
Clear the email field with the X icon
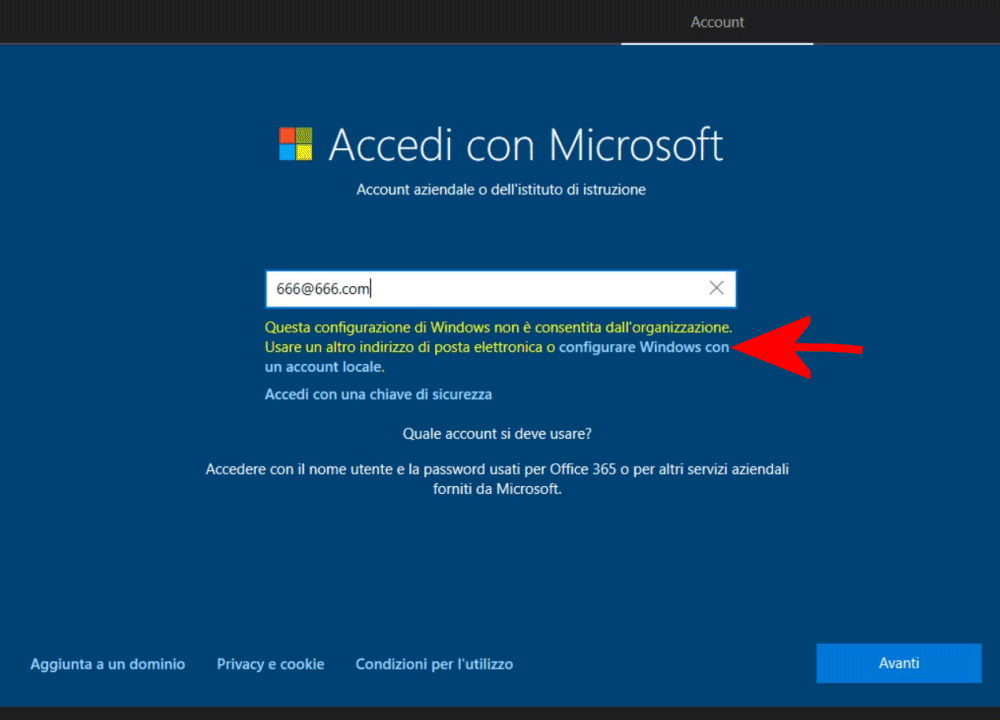(x=716, y=288)
